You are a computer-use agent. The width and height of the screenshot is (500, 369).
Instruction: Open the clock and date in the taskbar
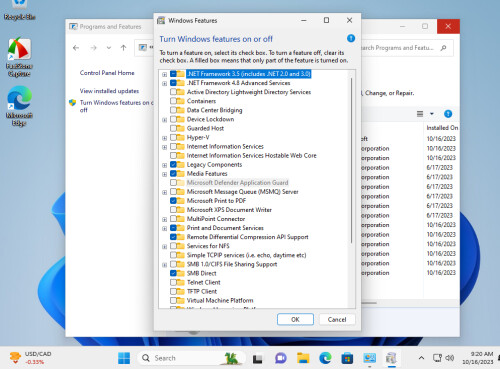tap(478, 358)
